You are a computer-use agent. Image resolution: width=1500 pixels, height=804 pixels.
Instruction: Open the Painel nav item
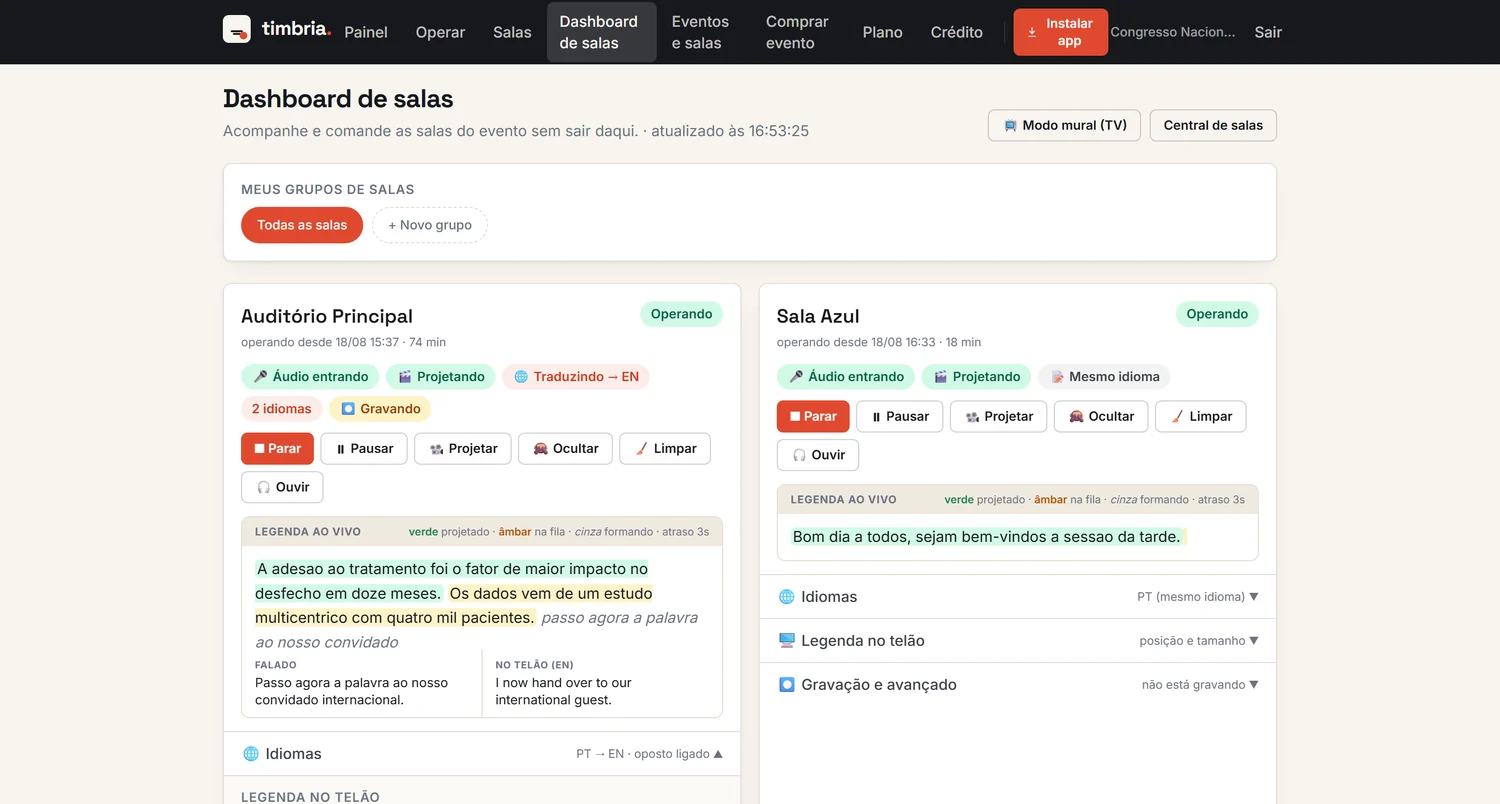[366, 32]
